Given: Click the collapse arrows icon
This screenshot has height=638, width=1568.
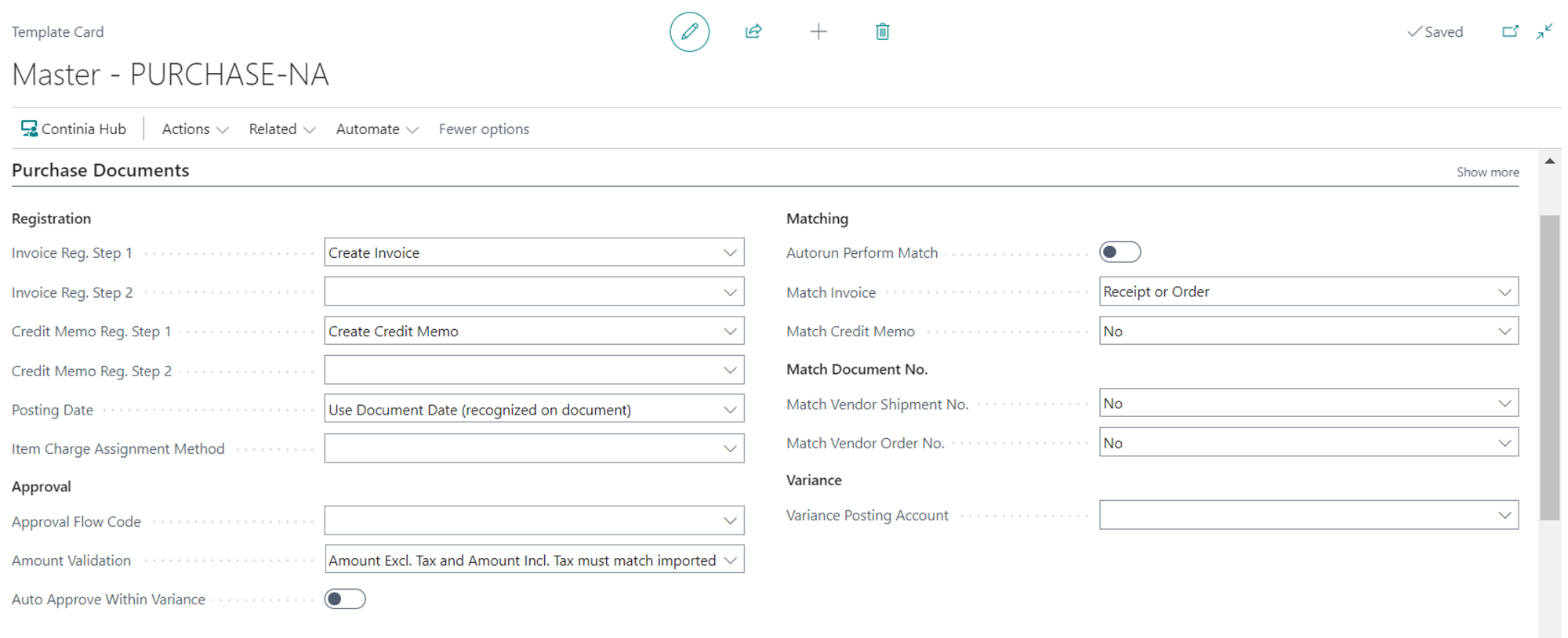Looking at the screenshot, I should [1544, 32].
